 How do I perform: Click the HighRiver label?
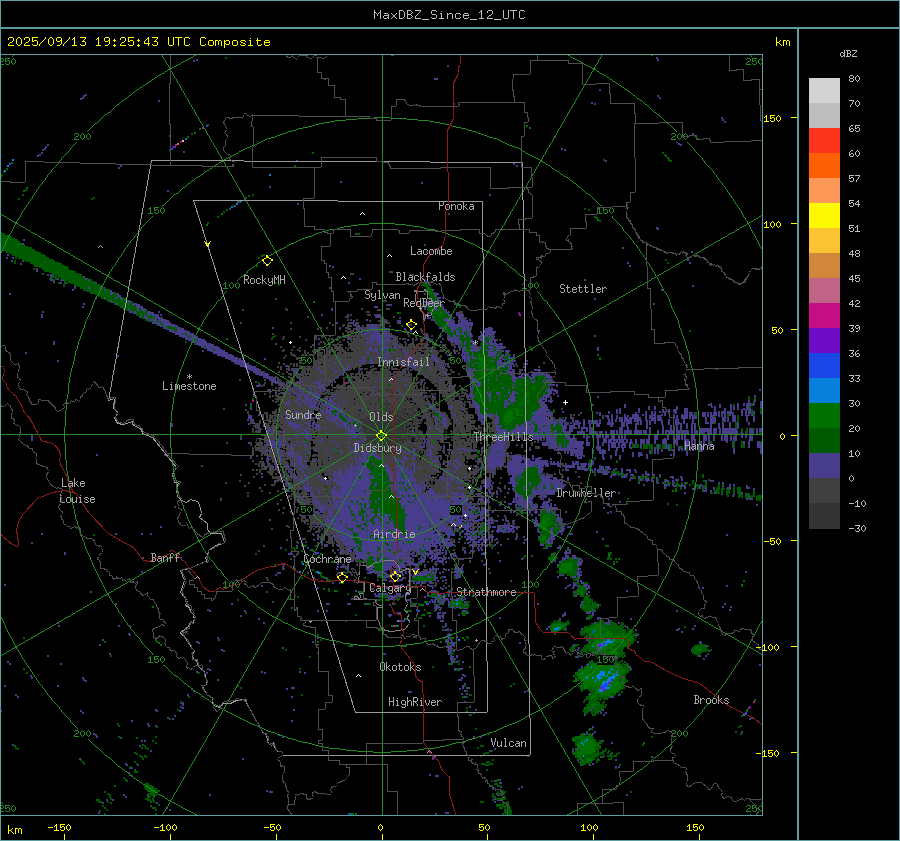(415, 702)
